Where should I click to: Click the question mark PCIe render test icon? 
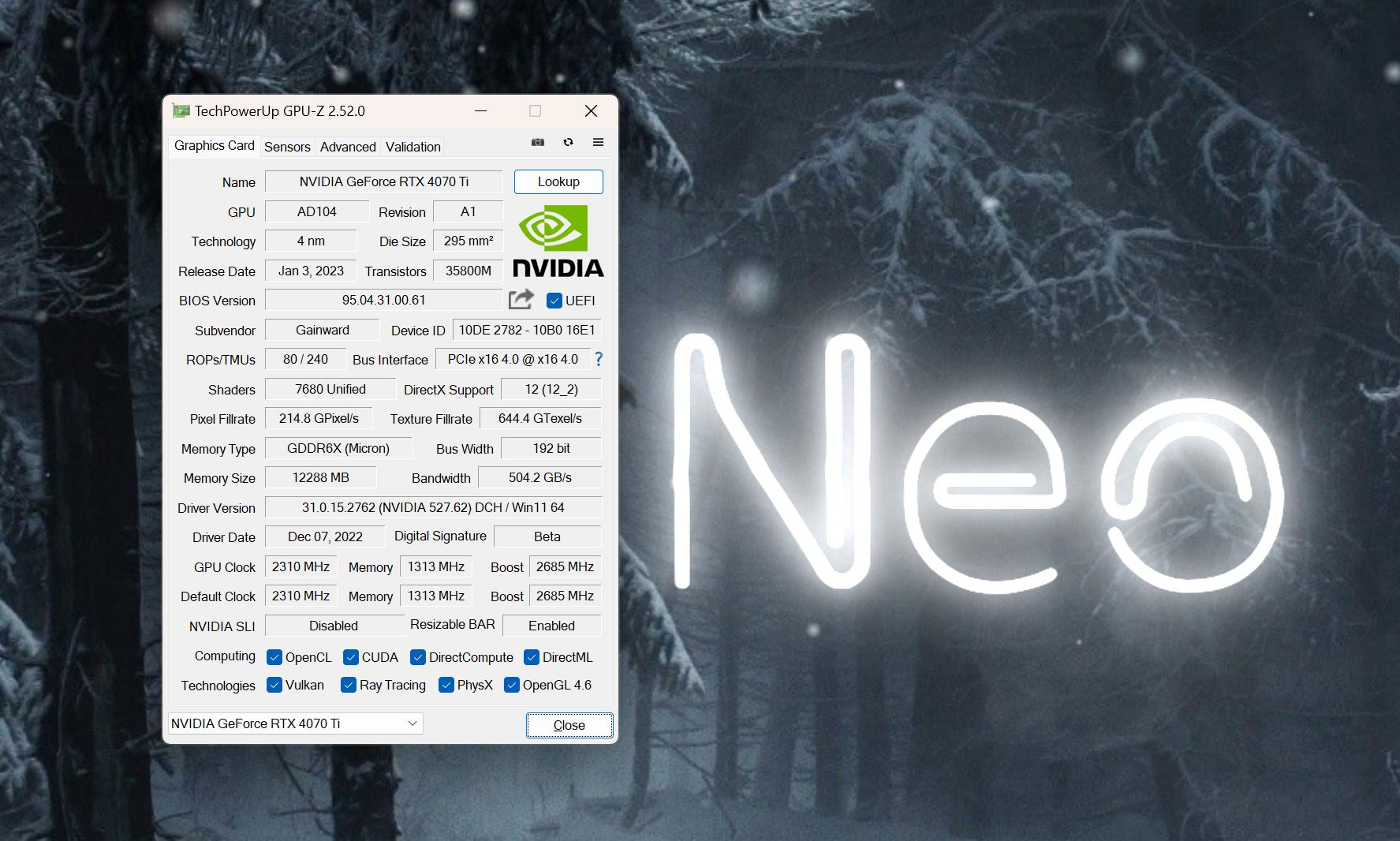tap(599, 360)
